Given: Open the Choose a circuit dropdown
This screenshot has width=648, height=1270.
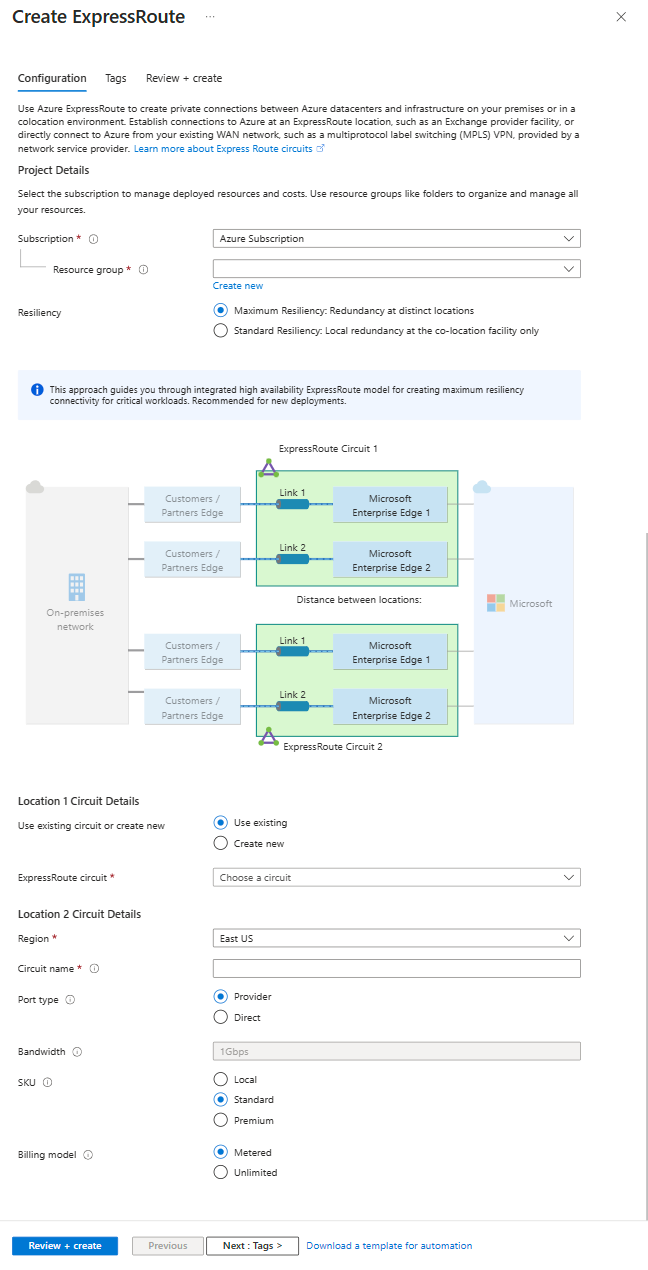Looking at the screenshot, I should click(396, 878).
